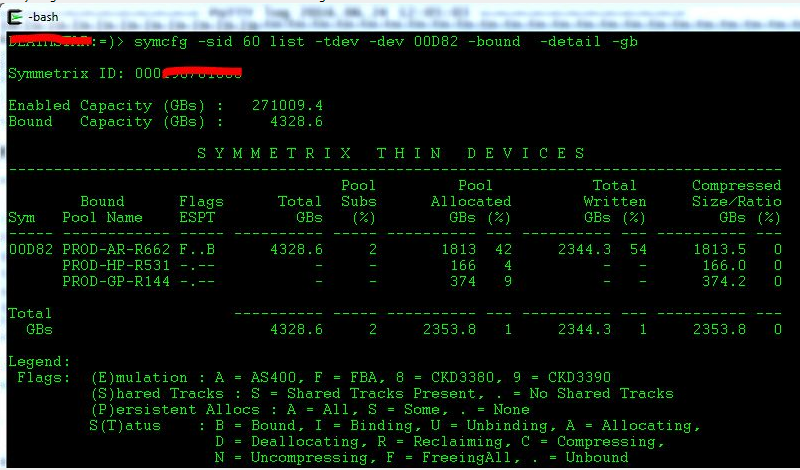Click the terminal icon in the title bar
This screenshot has height=470, width=800.
pyautogui.click(x=16, y=17)
